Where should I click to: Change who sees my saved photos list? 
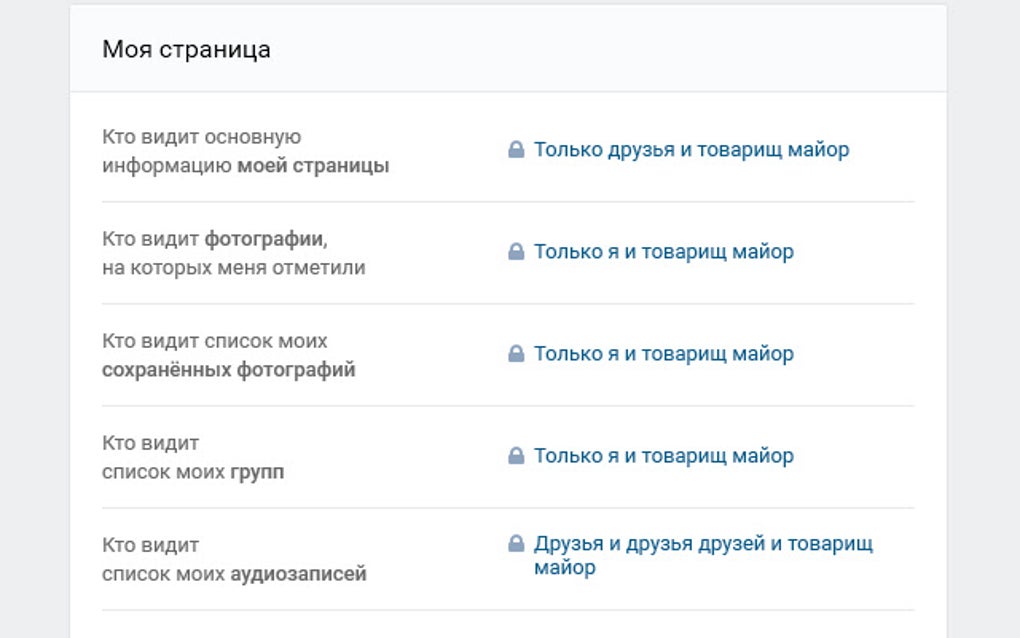tap(663, 354)
